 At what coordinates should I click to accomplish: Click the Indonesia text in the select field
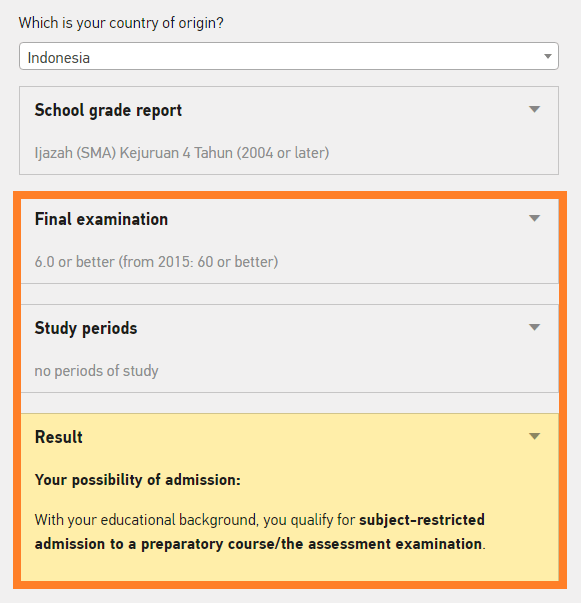(58, 58)
